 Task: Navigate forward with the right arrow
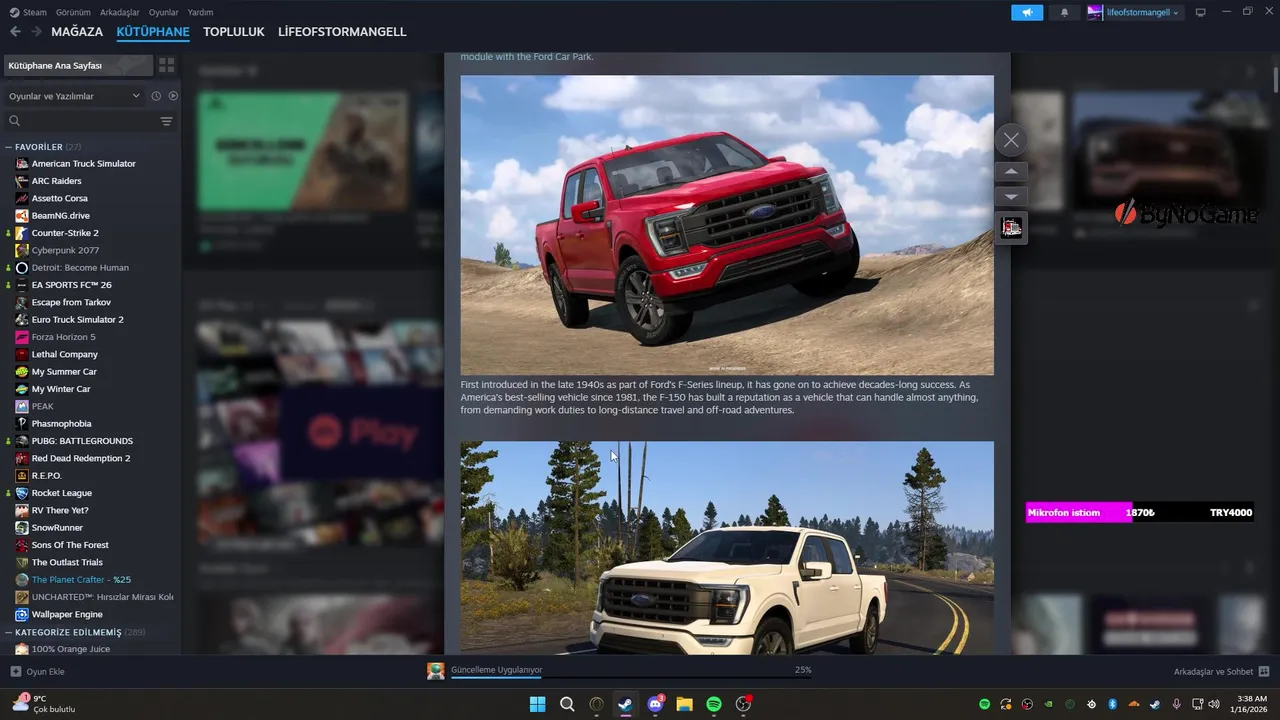(36, 32)
